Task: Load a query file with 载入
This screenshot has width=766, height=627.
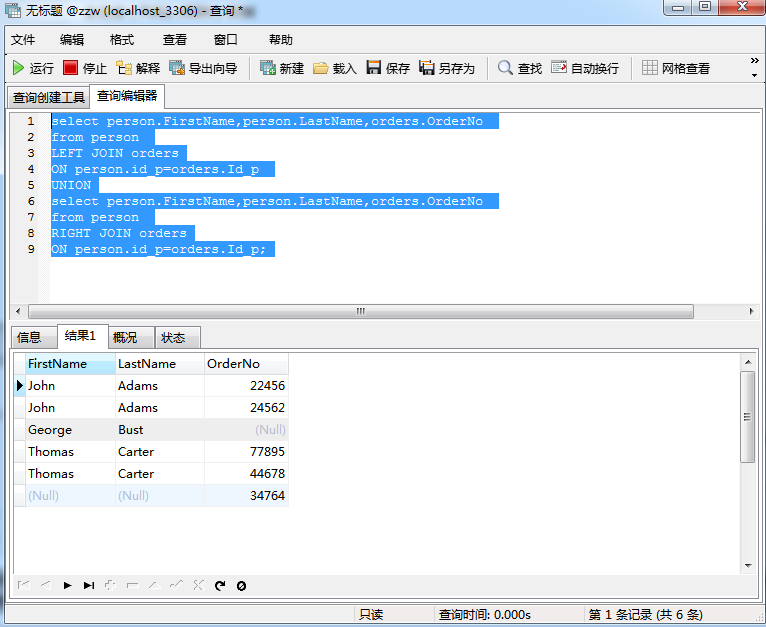Action: [x=335, y=68]
